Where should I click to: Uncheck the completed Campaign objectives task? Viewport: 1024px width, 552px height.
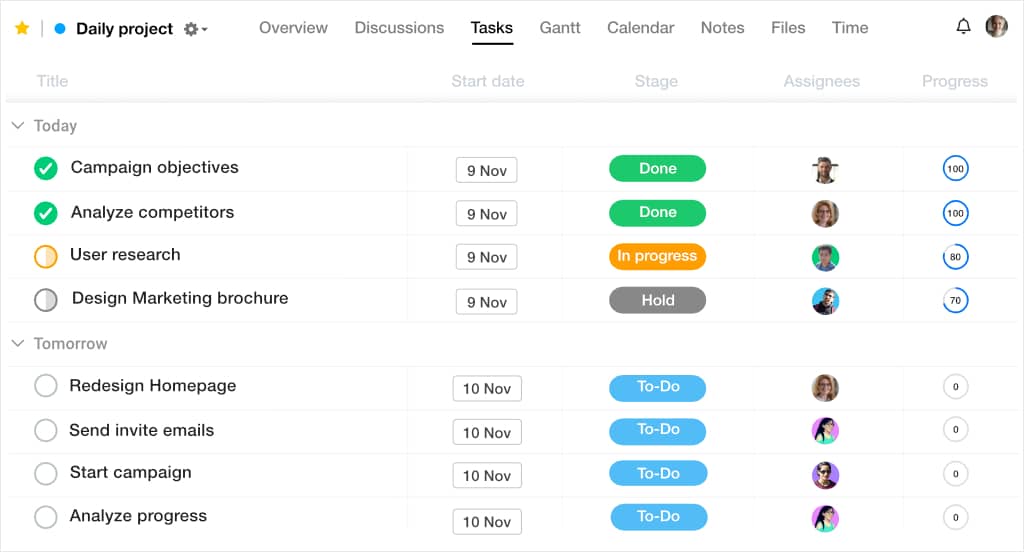tap(46, 168)
